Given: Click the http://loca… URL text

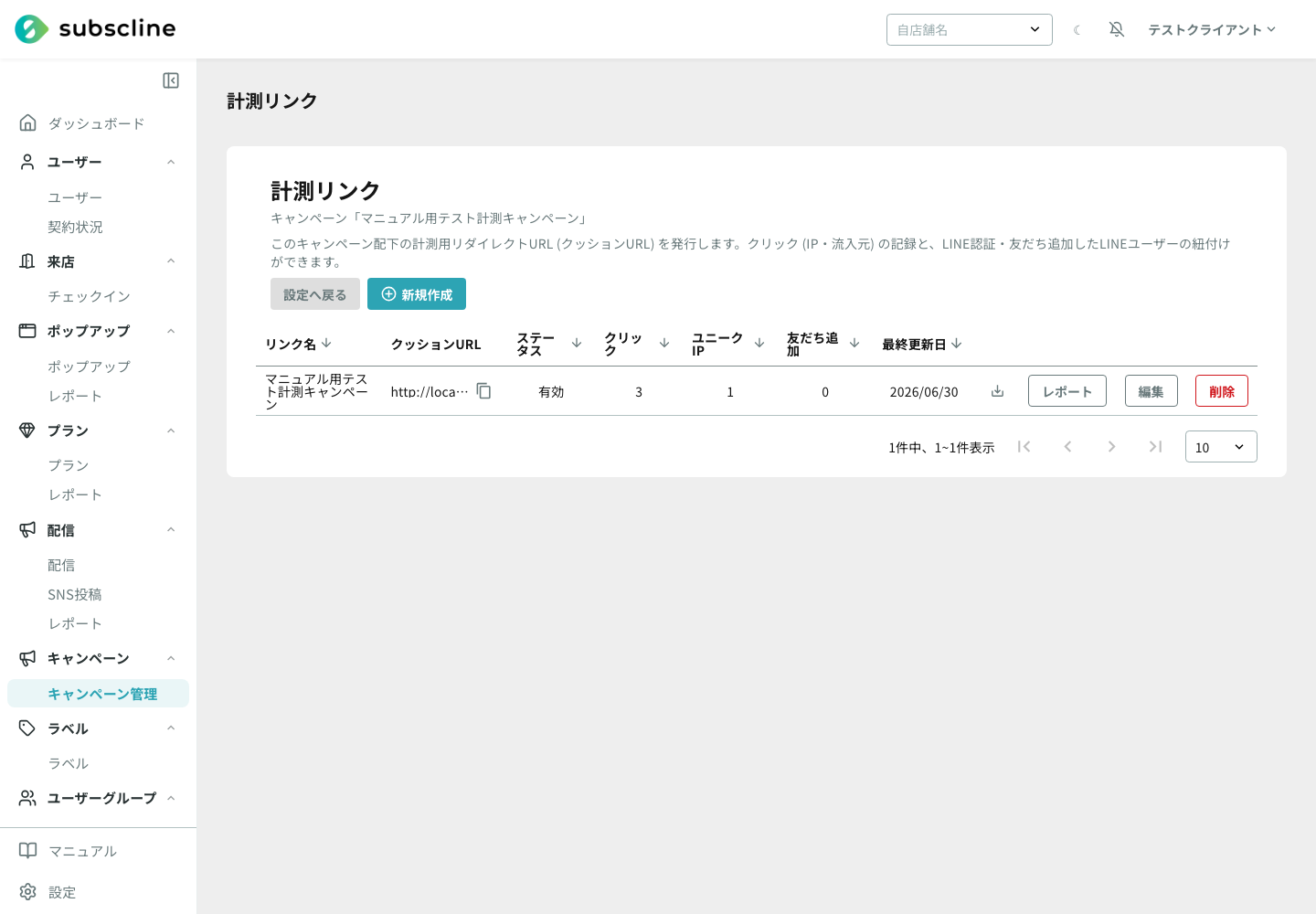Looking at the screenshot, I should point(430,391).
